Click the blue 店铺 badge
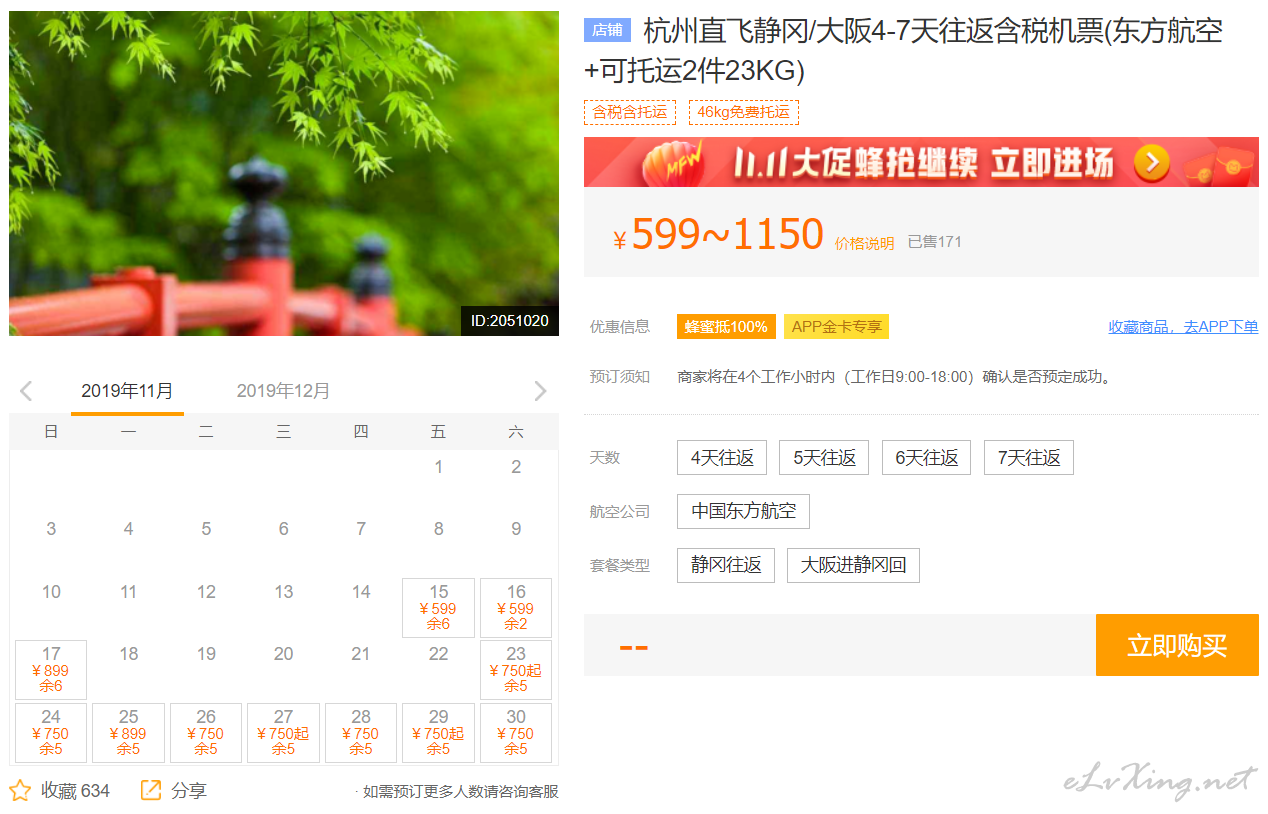The height and width of the screenshot is (814, 1268). (607, 30)
